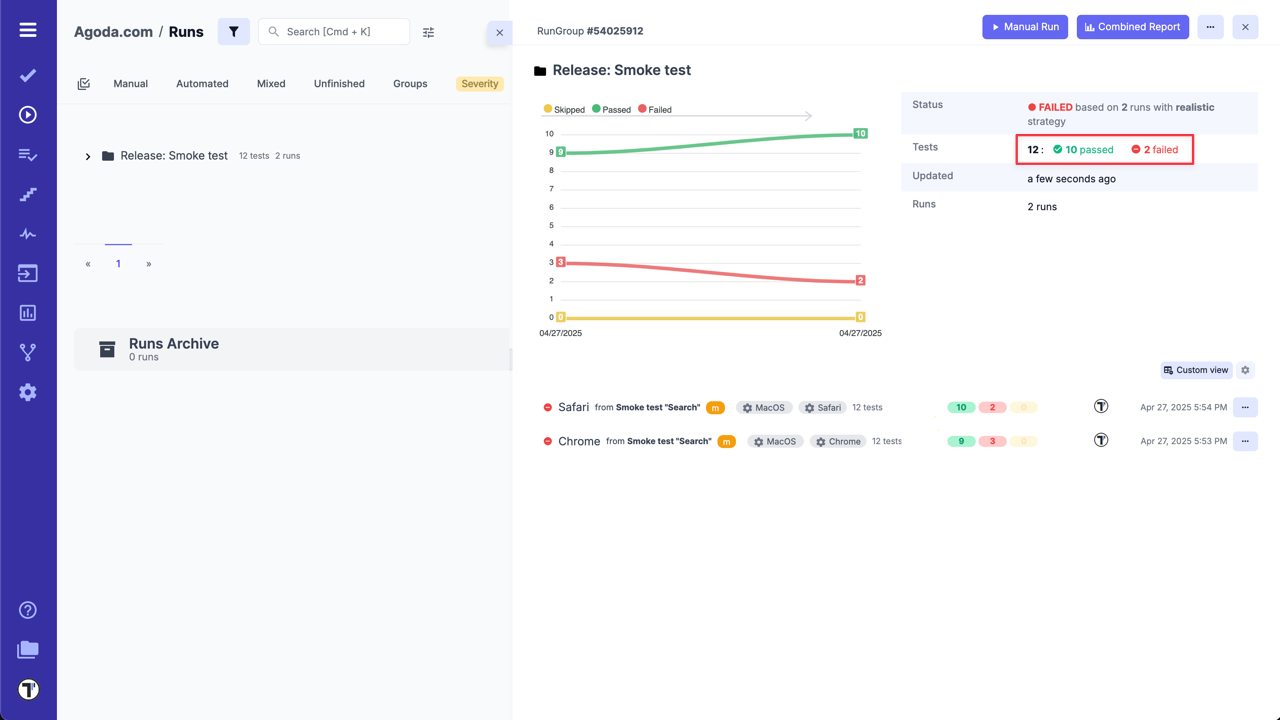Select the Groups tab
The width and height of the screenshot is (1280, 720).
pyautogui.click(x=410, y=84)
